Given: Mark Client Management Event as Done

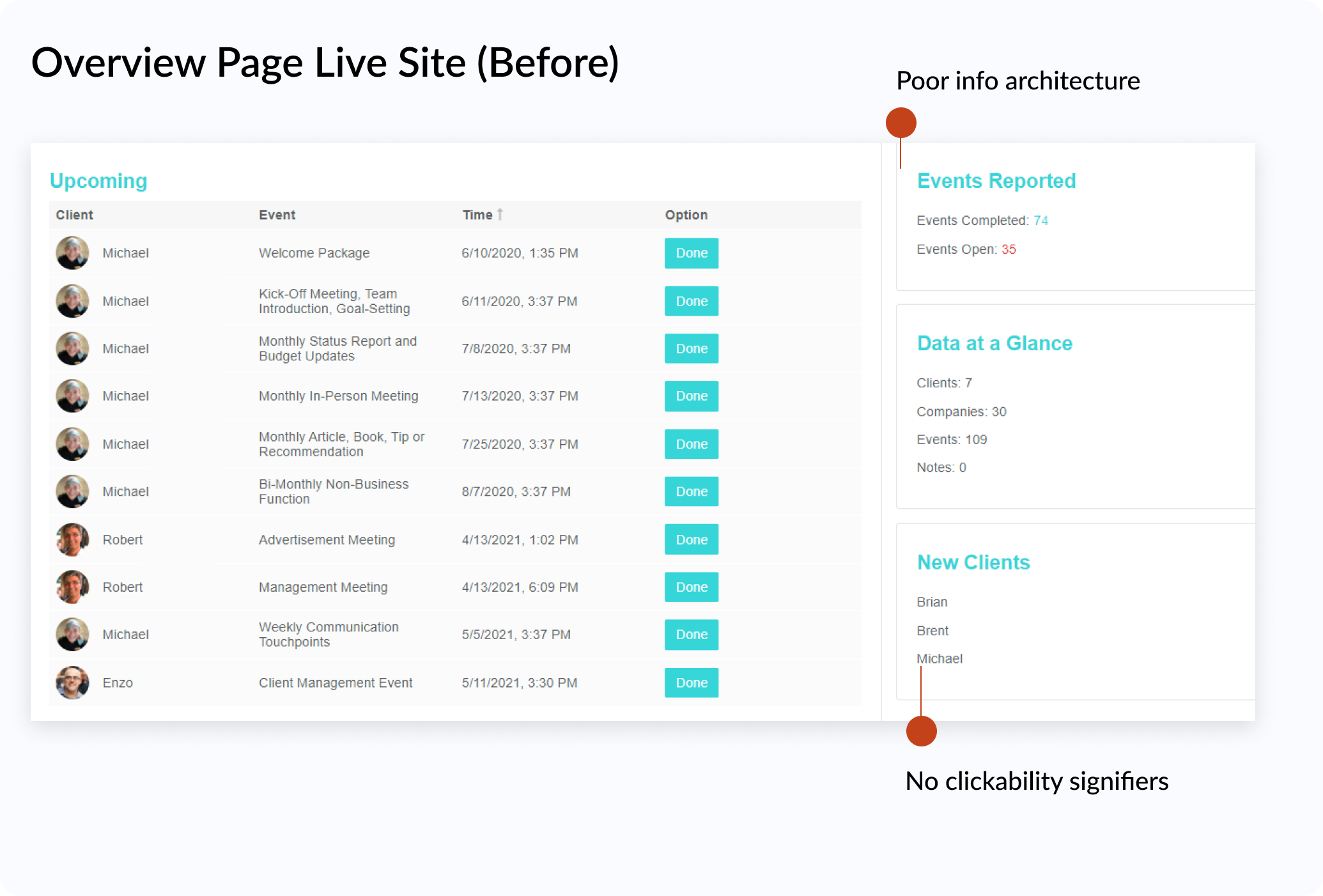Looking at the screenshot, I should [691, 683].
